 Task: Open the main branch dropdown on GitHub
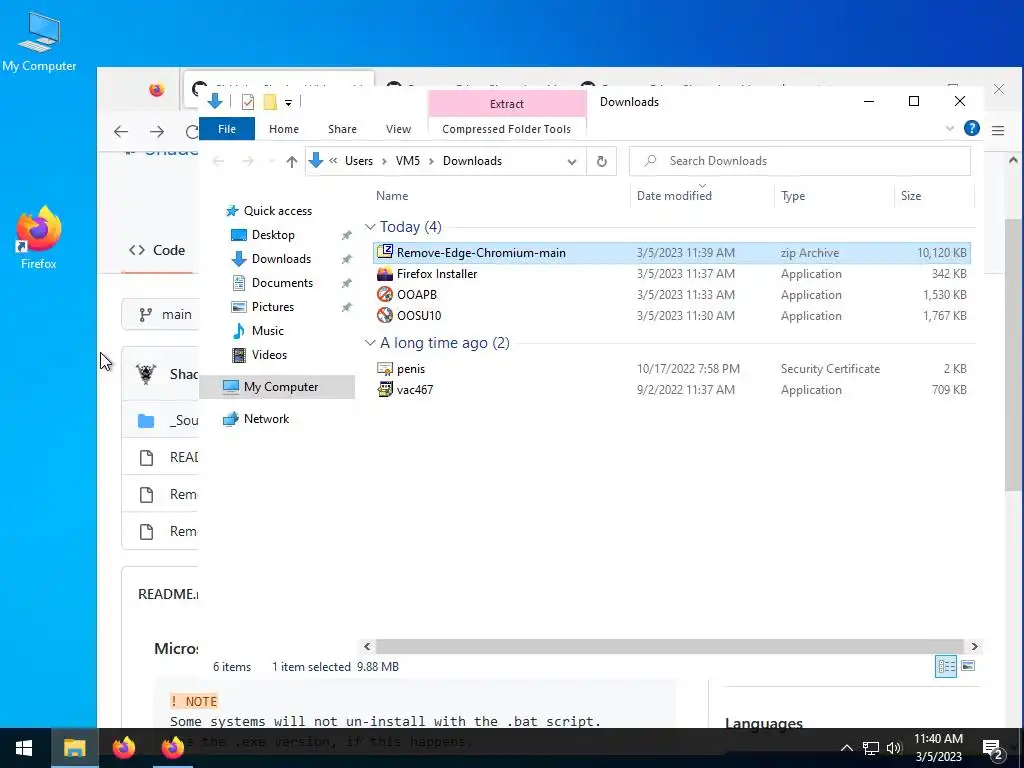(x=160, y=315)
